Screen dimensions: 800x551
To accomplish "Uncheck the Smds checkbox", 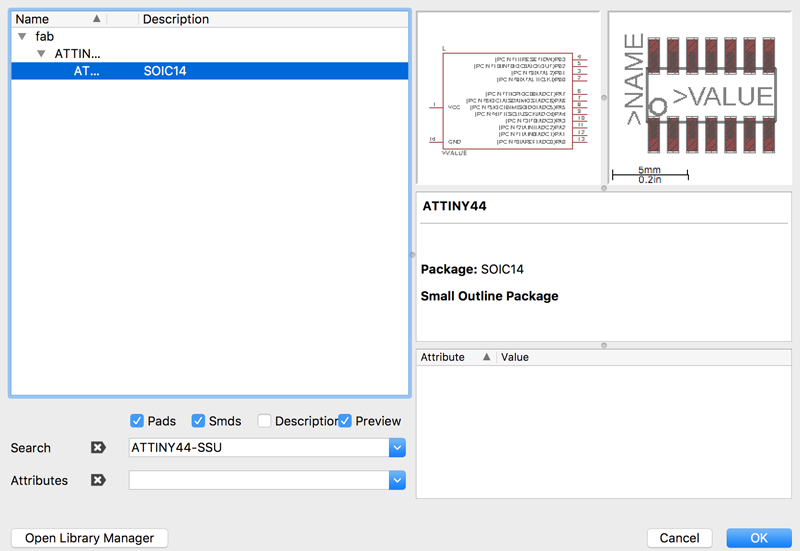I will (198, 421).
